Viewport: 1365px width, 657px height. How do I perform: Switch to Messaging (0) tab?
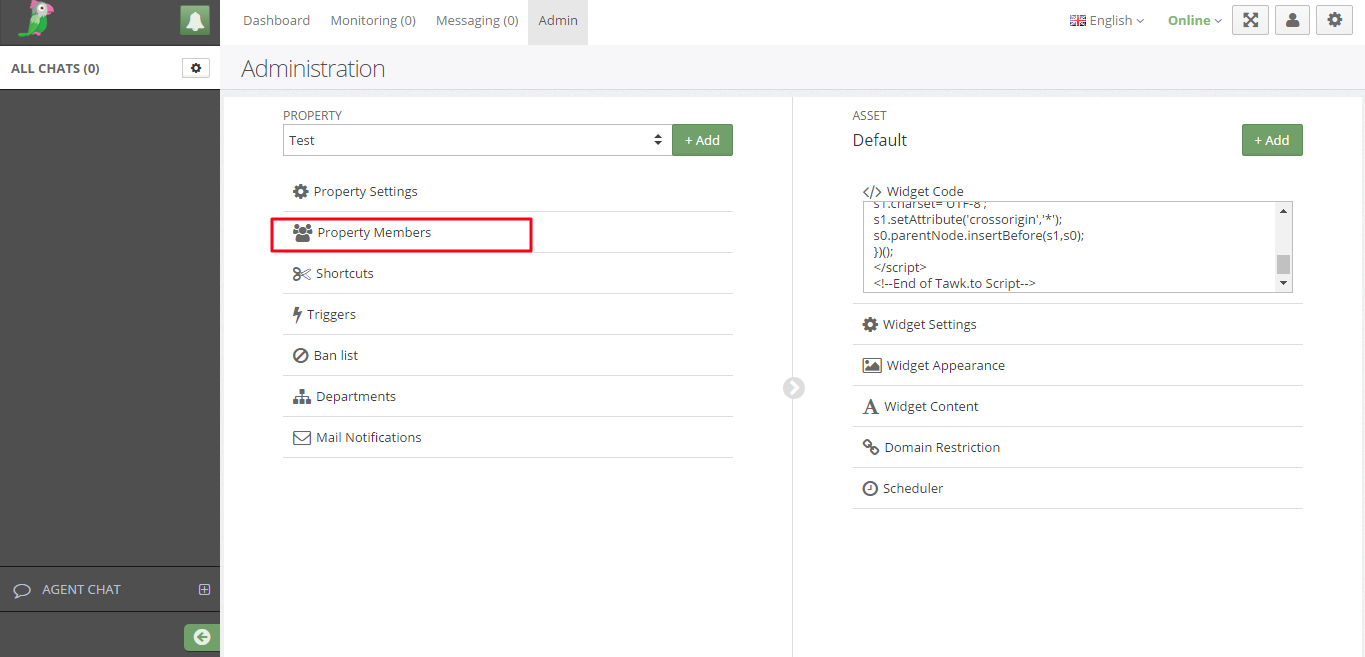pyautogui.click(x=477, y=20)
